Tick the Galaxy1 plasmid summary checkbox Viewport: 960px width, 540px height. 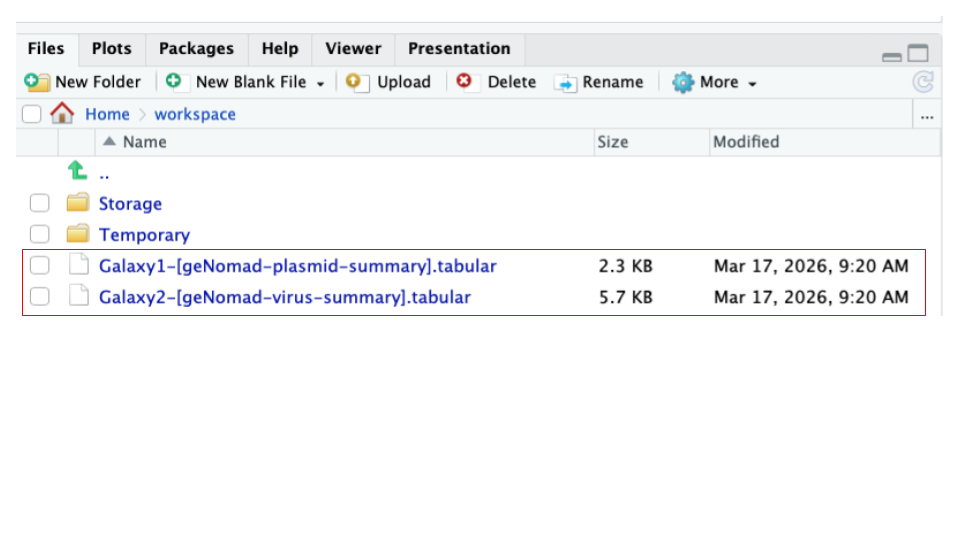39,266
